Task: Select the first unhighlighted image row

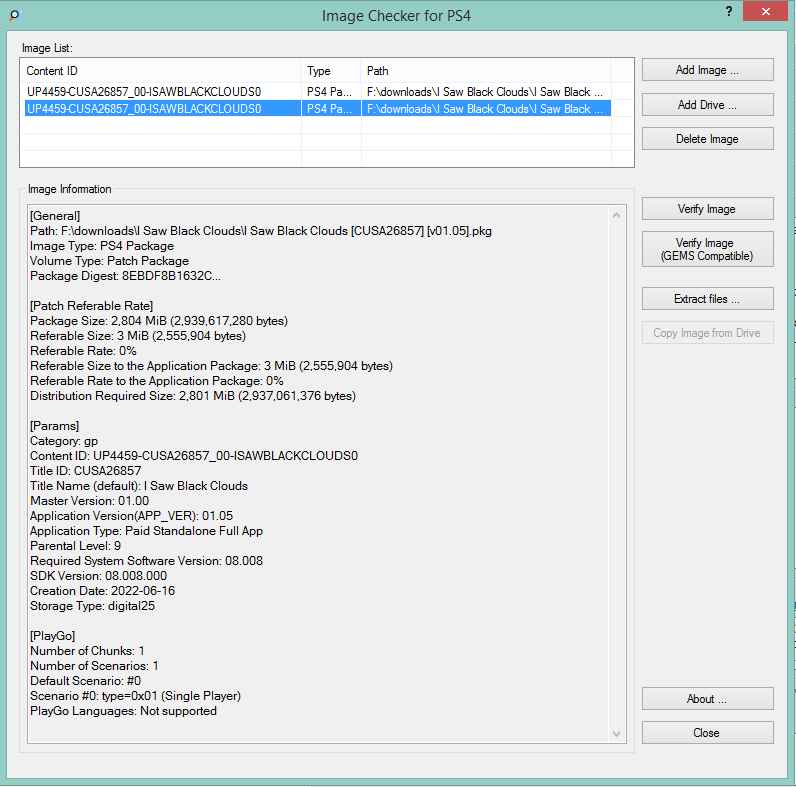Action: click(318, 92)
